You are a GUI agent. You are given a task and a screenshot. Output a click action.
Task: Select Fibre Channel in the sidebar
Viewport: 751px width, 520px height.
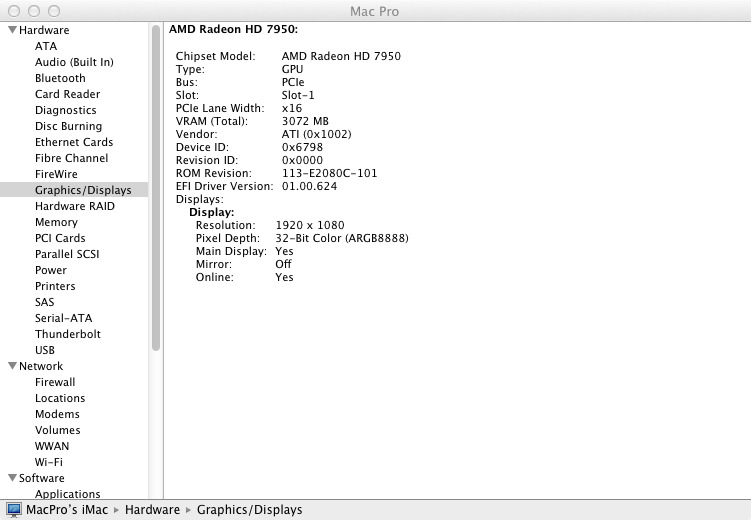tap(71, 158)
